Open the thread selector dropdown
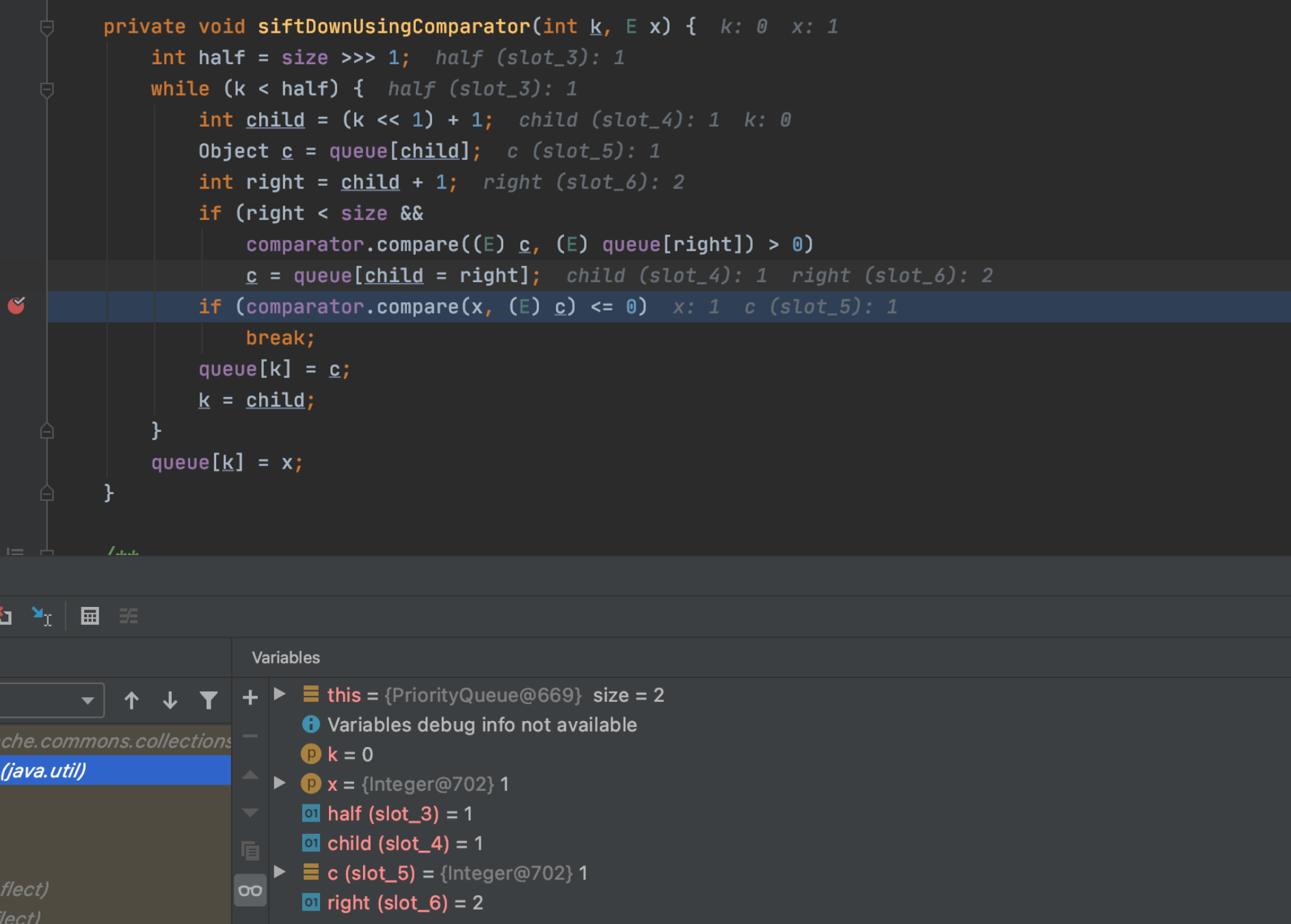This screenshot has width=1291, height=924. click(x=51, y=701)
